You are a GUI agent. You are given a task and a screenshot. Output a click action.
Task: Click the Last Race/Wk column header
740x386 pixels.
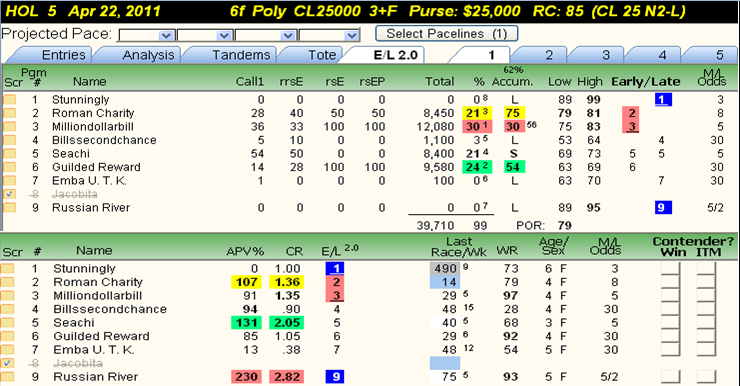pos(459,247)
